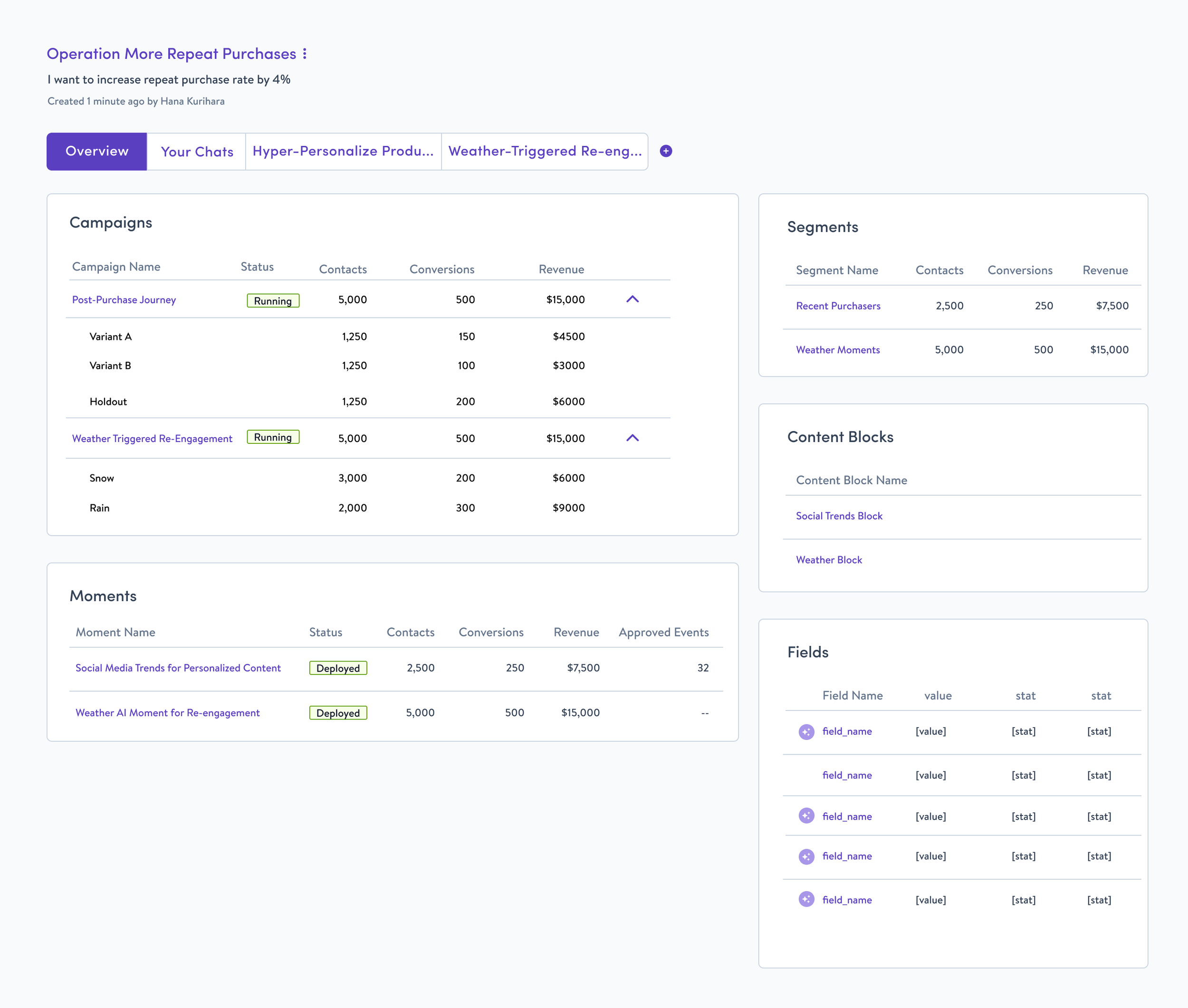Collapse the Post-Purchase Journey campaign row

click(x=632, y=299)
